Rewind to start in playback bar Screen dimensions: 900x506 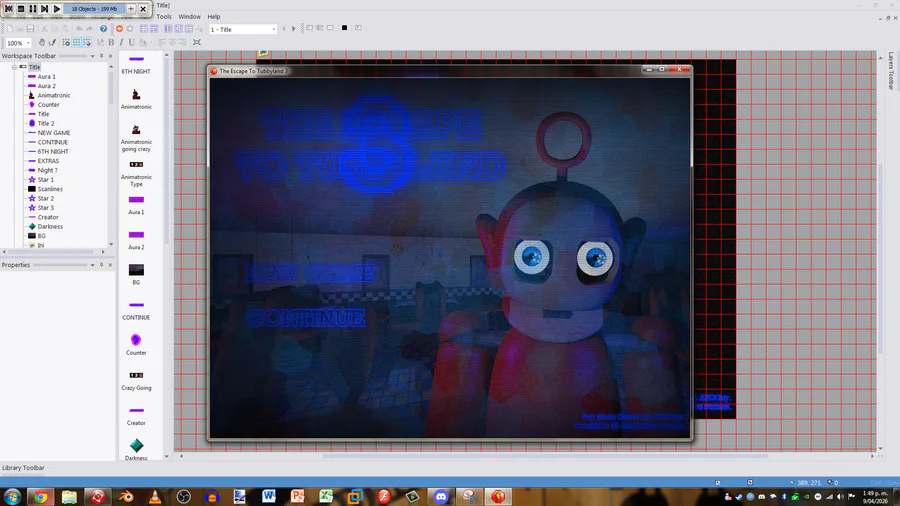pyautogui.click(x=9, y=9)
